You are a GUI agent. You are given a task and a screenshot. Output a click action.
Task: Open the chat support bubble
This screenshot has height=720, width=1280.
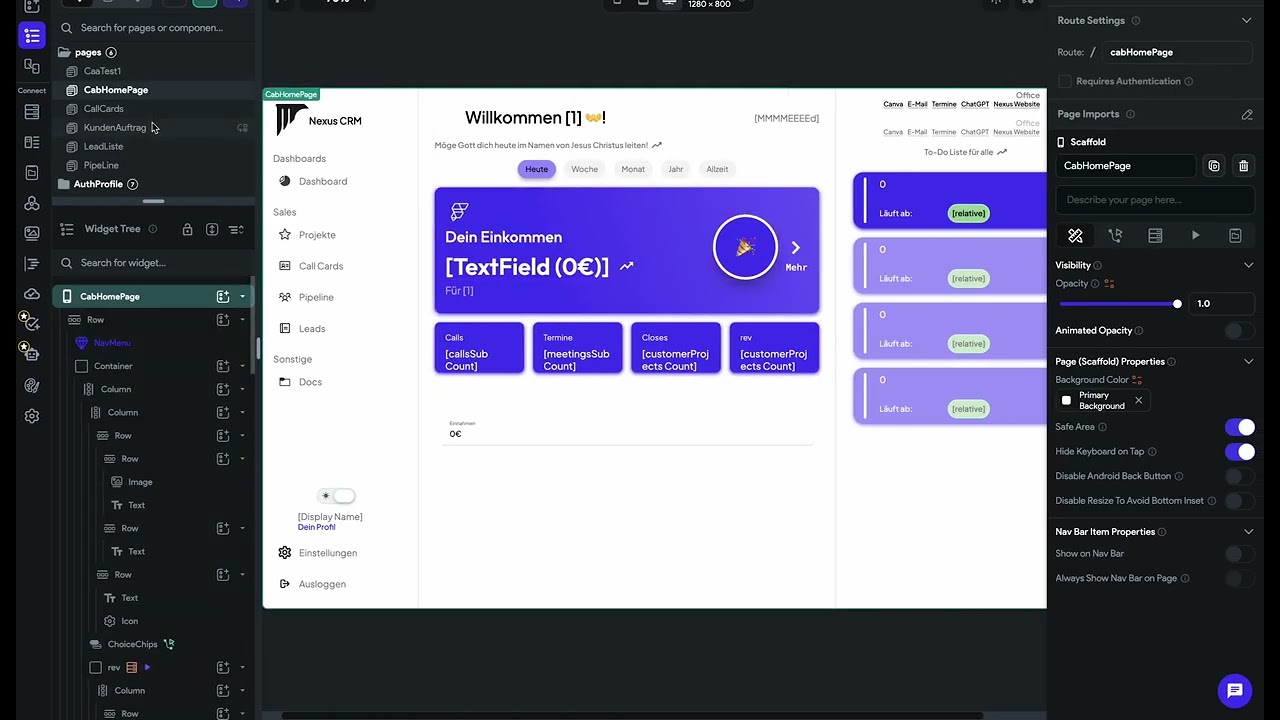click(1235, 690)
